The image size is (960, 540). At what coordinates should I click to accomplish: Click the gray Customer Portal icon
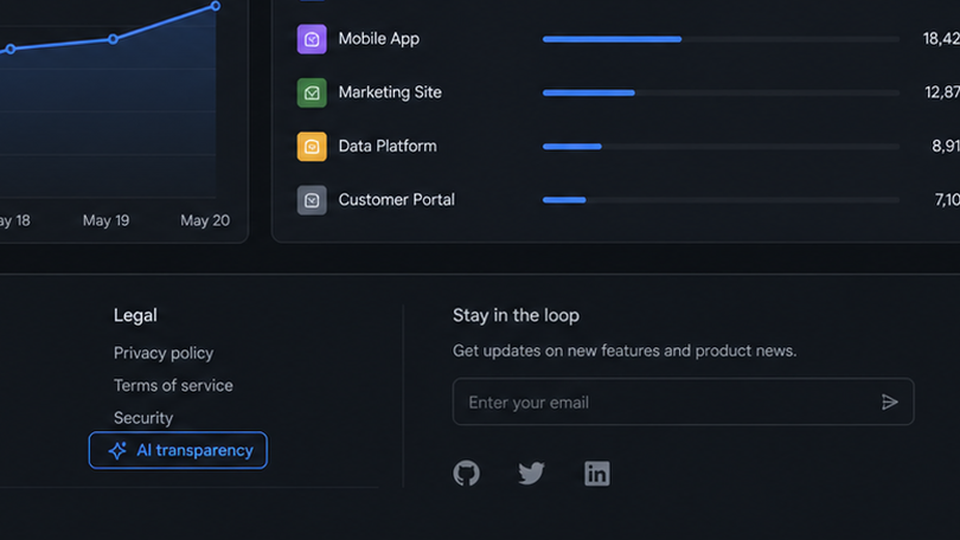(312, 200)
